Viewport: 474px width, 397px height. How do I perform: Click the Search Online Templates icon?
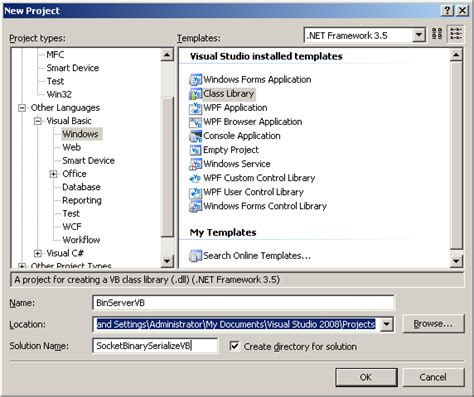click(195, 256)
